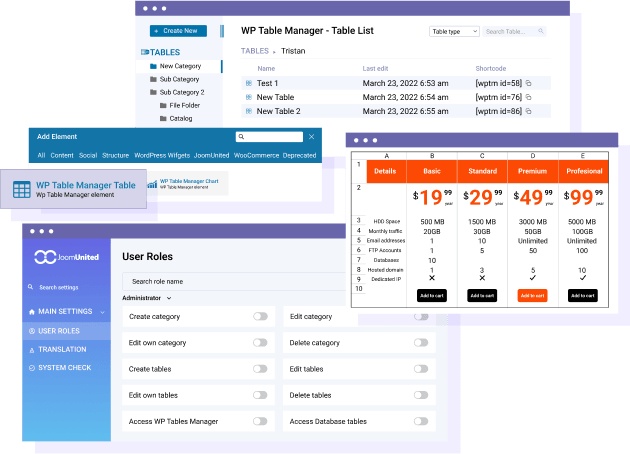630x454 pixels.
Task: Select the Deprecated tab in Add Element
Action: pyautogui.click(x=299, y=155)
